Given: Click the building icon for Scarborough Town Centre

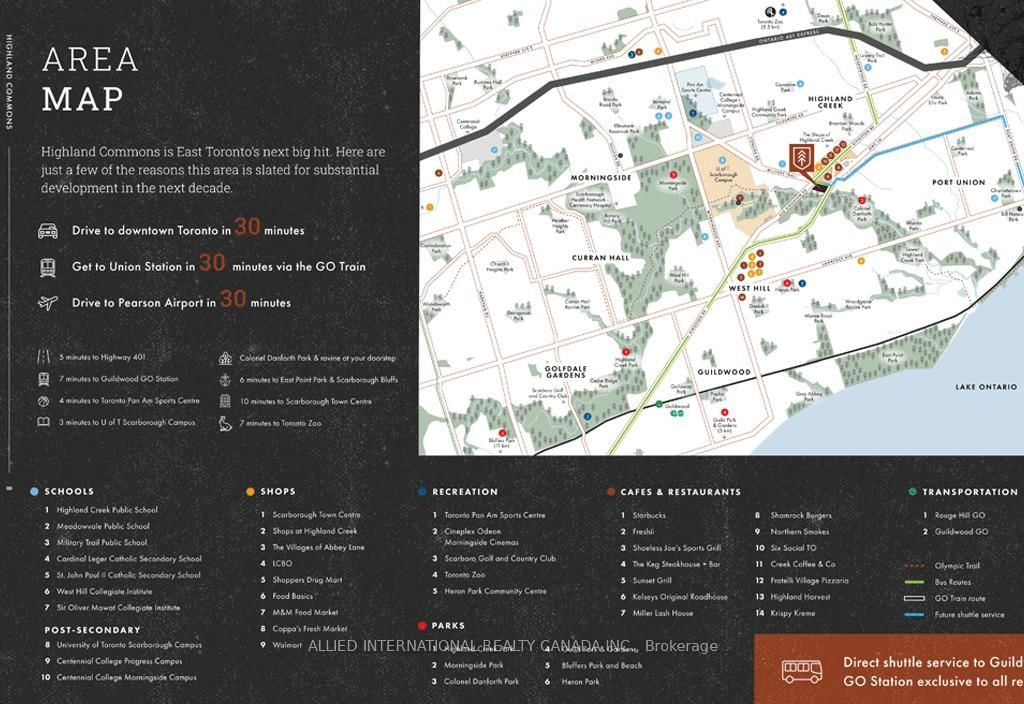Looking at the screenshot, I should (225, 401).
